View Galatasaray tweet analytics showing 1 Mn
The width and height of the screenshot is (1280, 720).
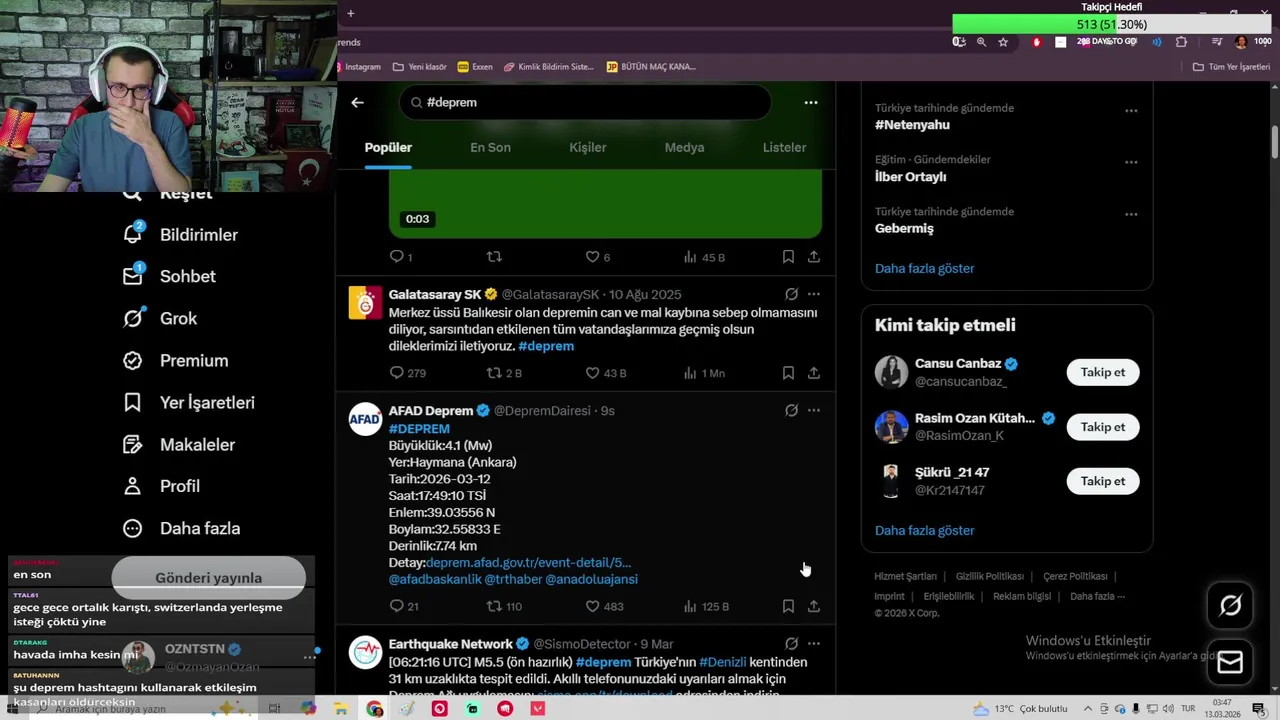(x=704, y=373)
